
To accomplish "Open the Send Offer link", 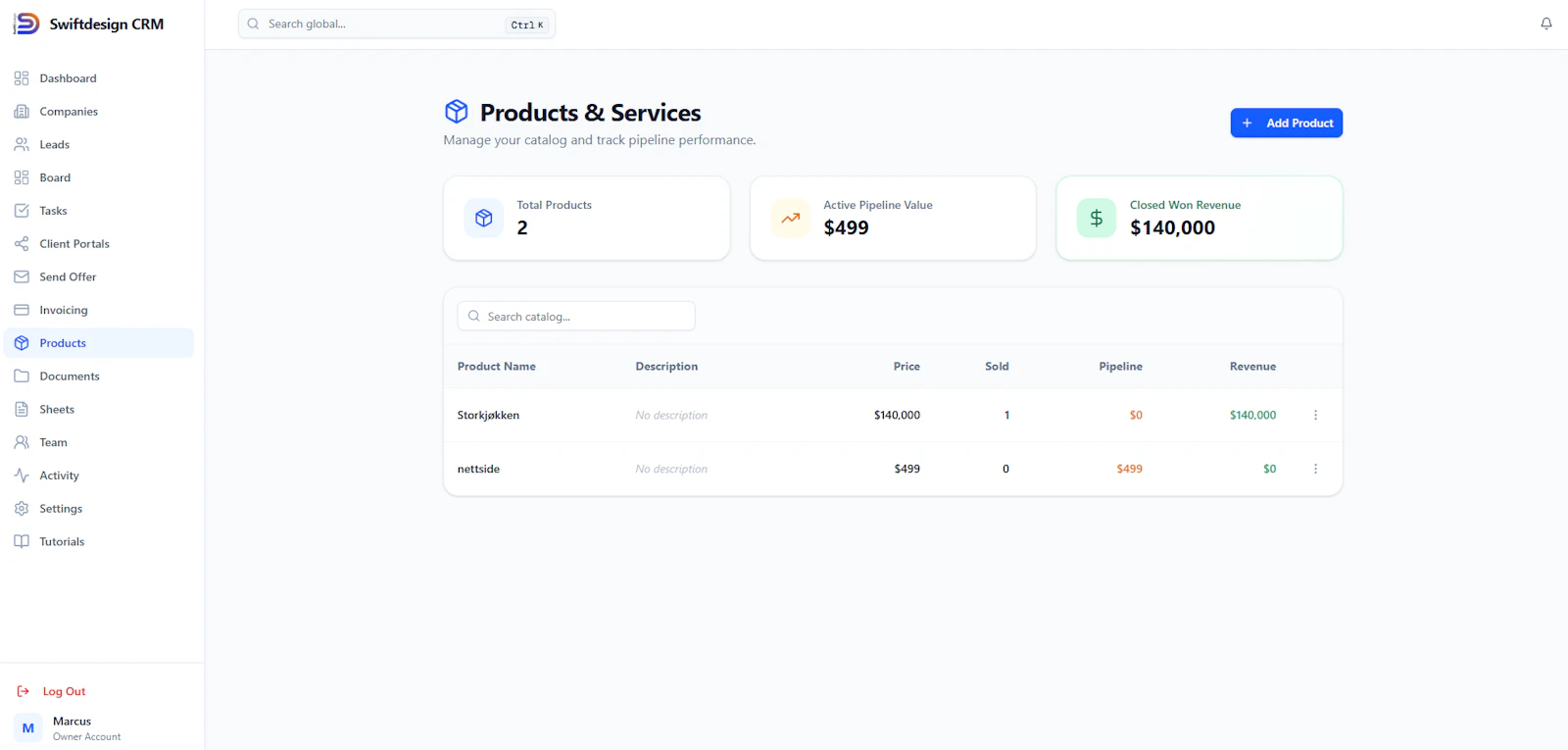I will click(99, 276).
